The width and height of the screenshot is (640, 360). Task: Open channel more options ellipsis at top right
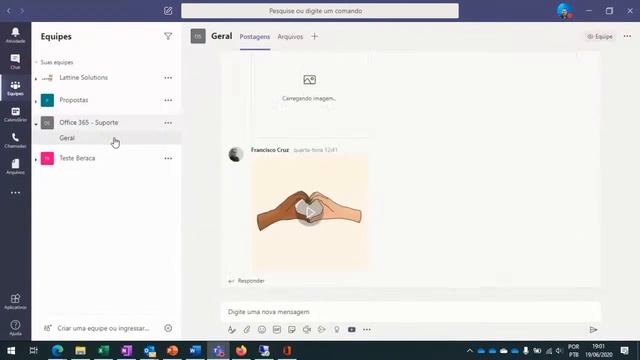[x=627, y=36]
